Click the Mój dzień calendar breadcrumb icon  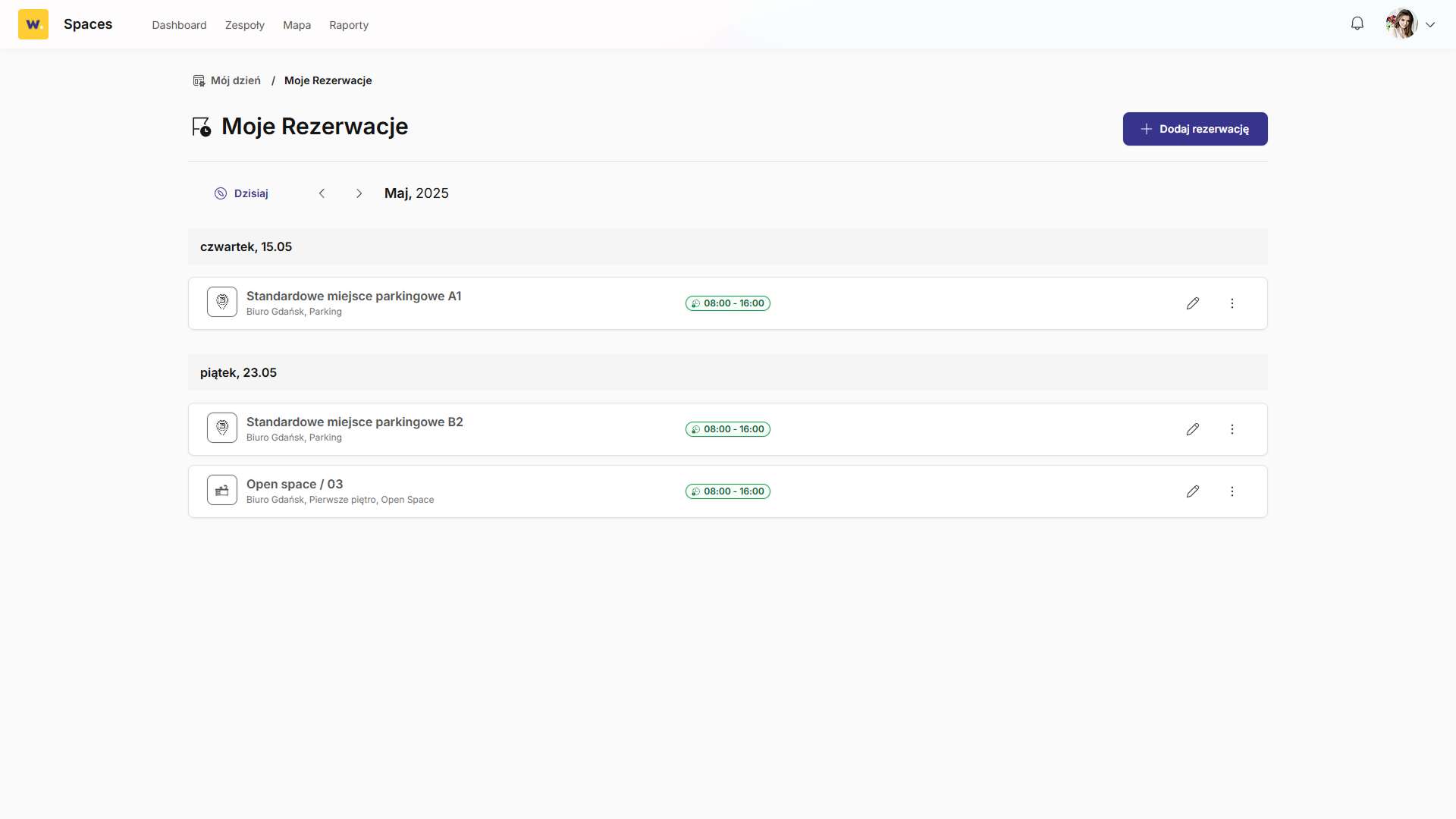point(199,80)
